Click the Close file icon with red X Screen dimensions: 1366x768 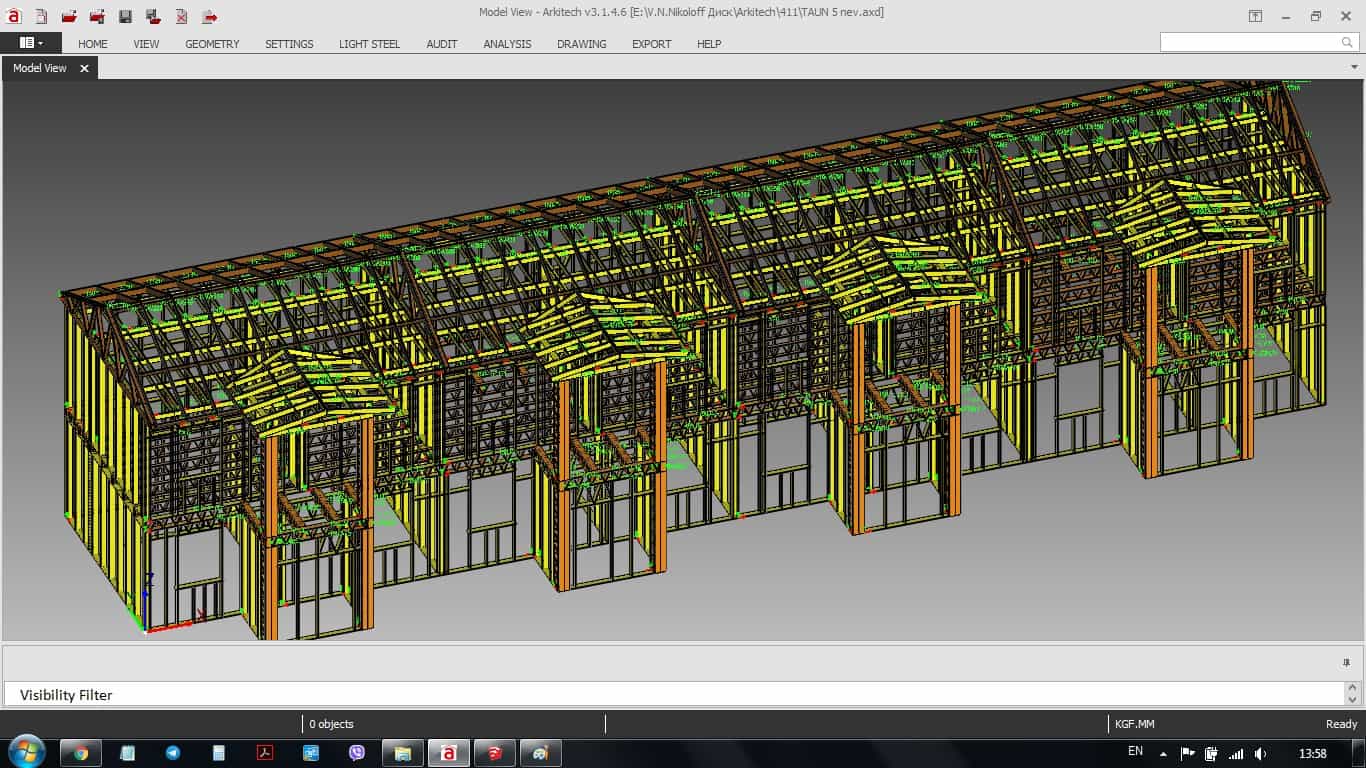click(181, 16)
